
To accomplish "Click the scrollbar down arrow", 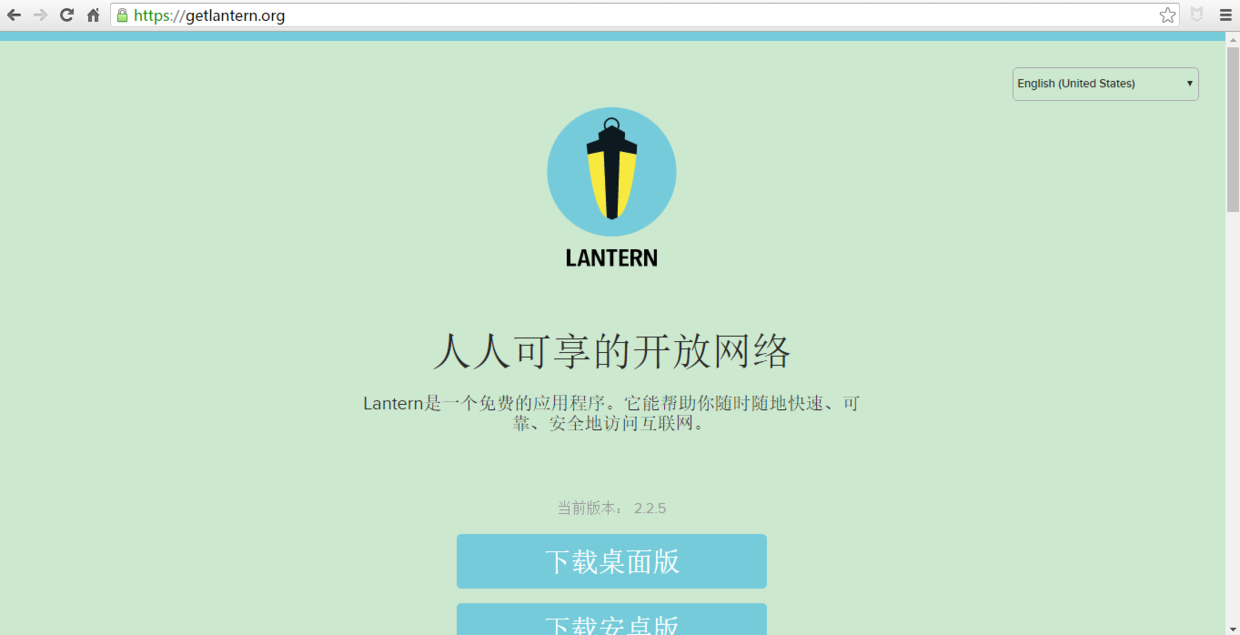I will click(x=1233, y=628).
